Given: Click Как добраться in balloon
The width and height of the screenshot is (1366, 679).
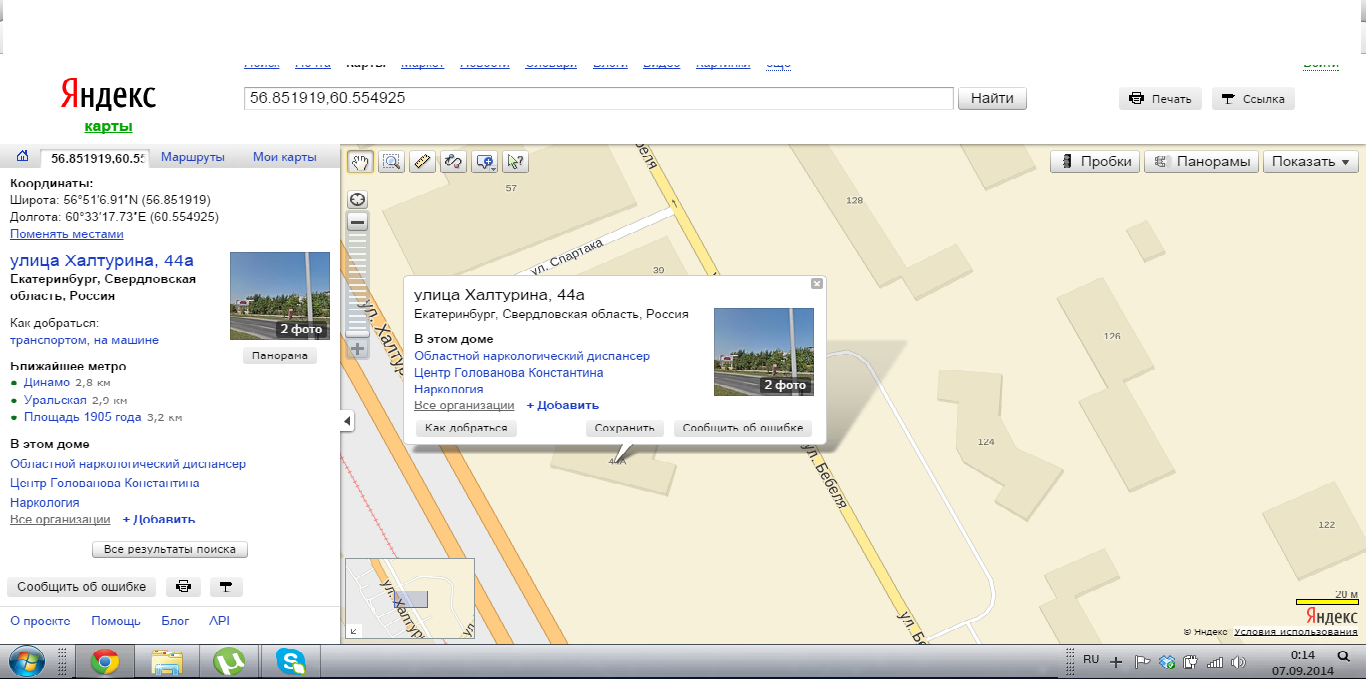Looking at the screenshot, I should click(466, 428).
